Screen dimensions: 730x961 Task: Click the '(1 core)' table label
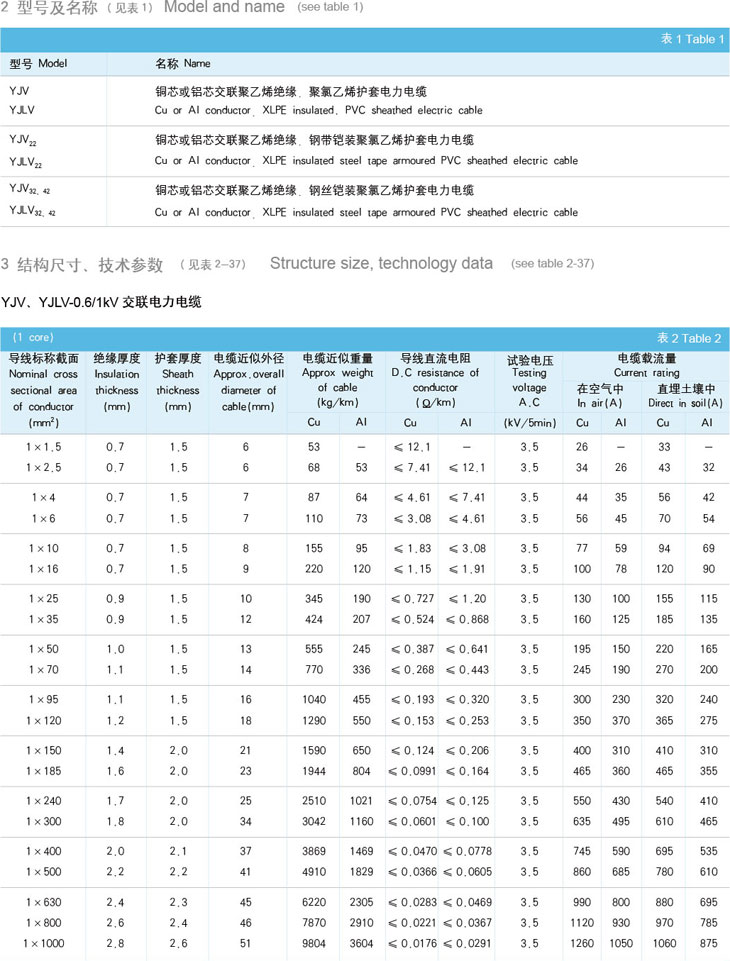coord(33,337)
